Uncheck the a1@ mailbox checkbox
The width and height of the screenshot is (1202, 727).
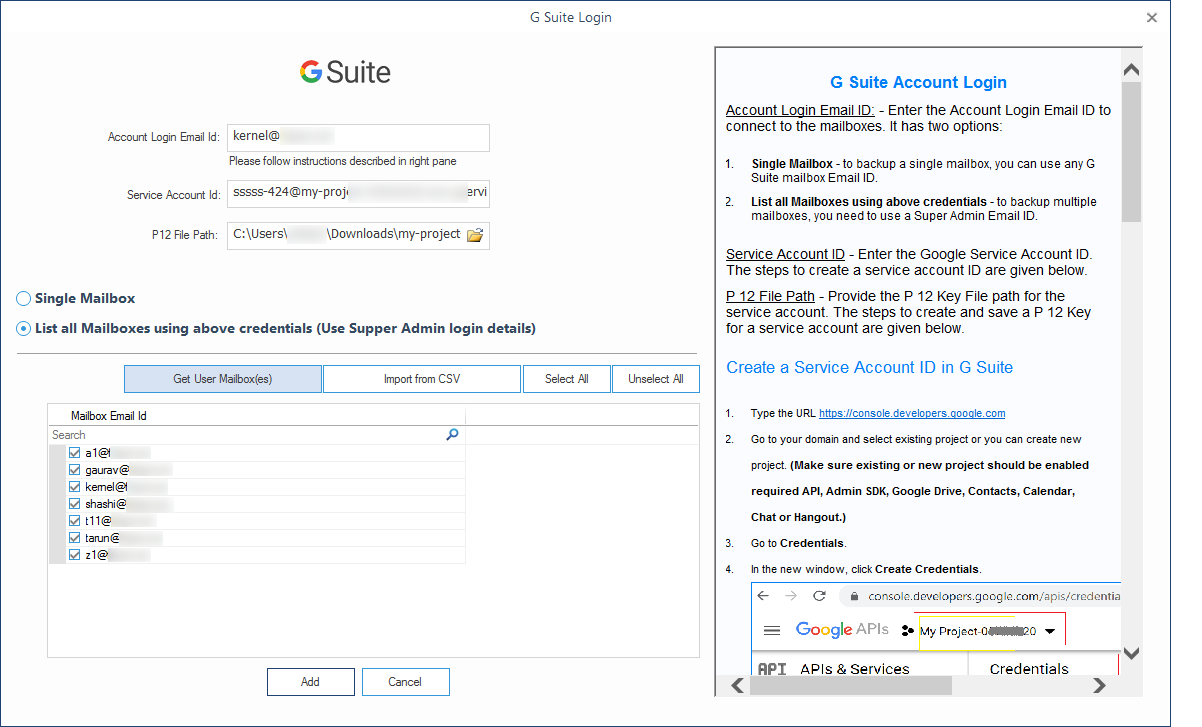[x=74, y=453]
